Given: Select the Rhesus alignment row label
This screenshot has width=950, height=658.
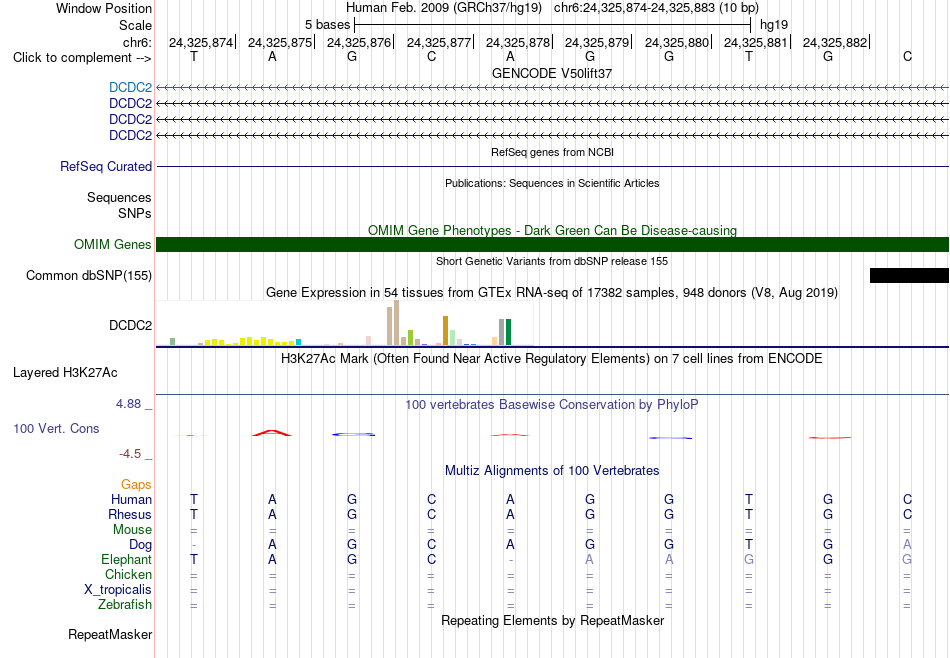Looking at the screenshot, I should (130, 514).
